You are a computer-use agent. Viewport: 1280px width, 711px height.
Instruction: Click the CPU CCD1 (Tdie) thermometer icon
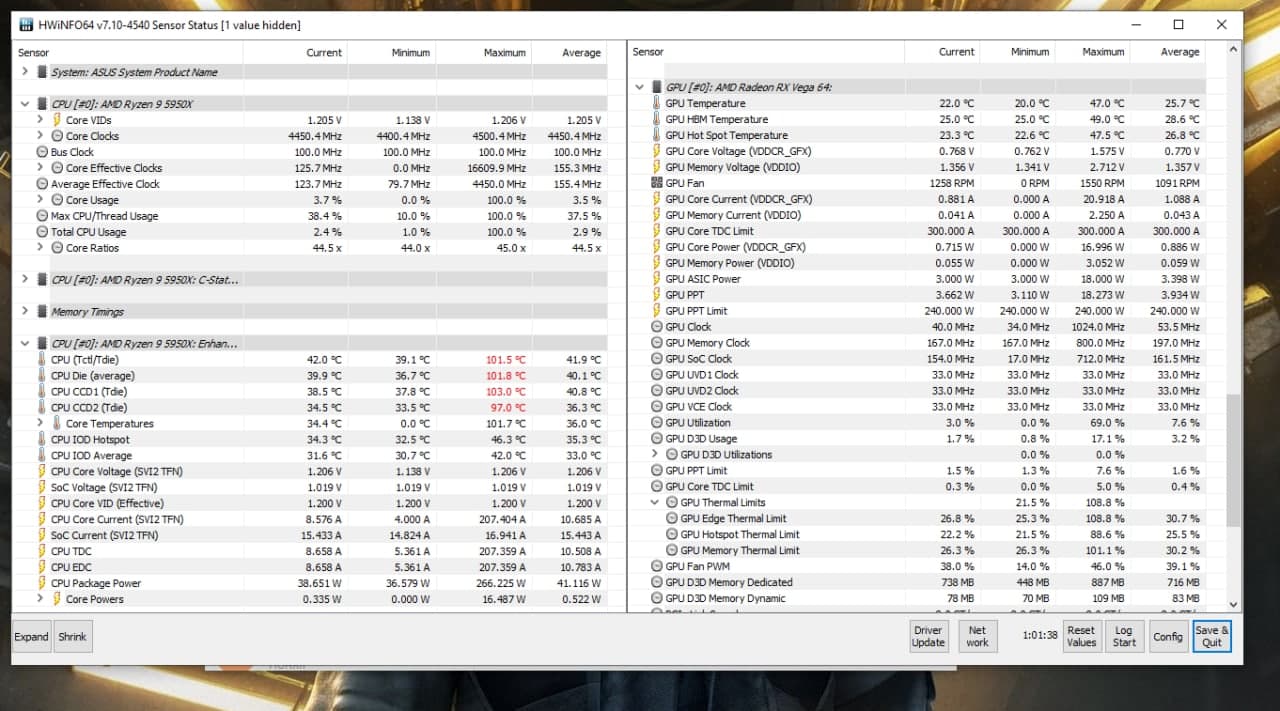click(41, 392)
